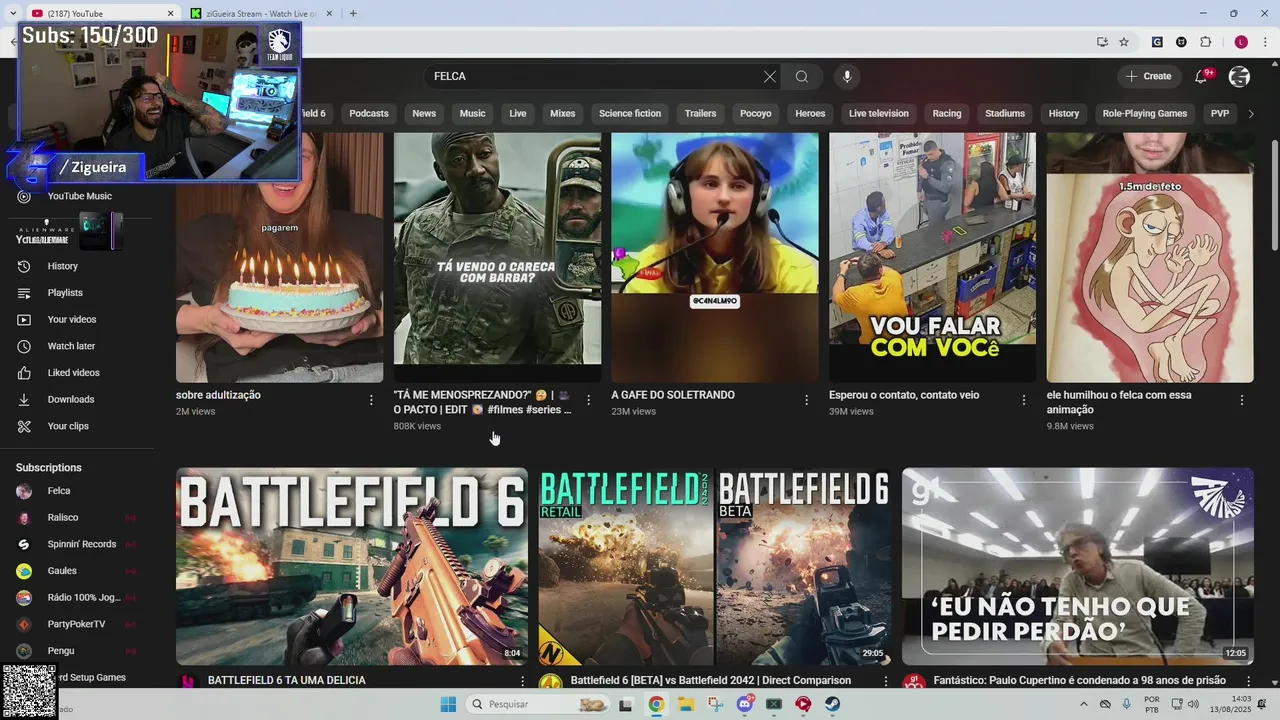Viewport: 1280px width, 720px height.
Task: Open a new browser tab
Action: pyautogui.click(x=353, y=13)
